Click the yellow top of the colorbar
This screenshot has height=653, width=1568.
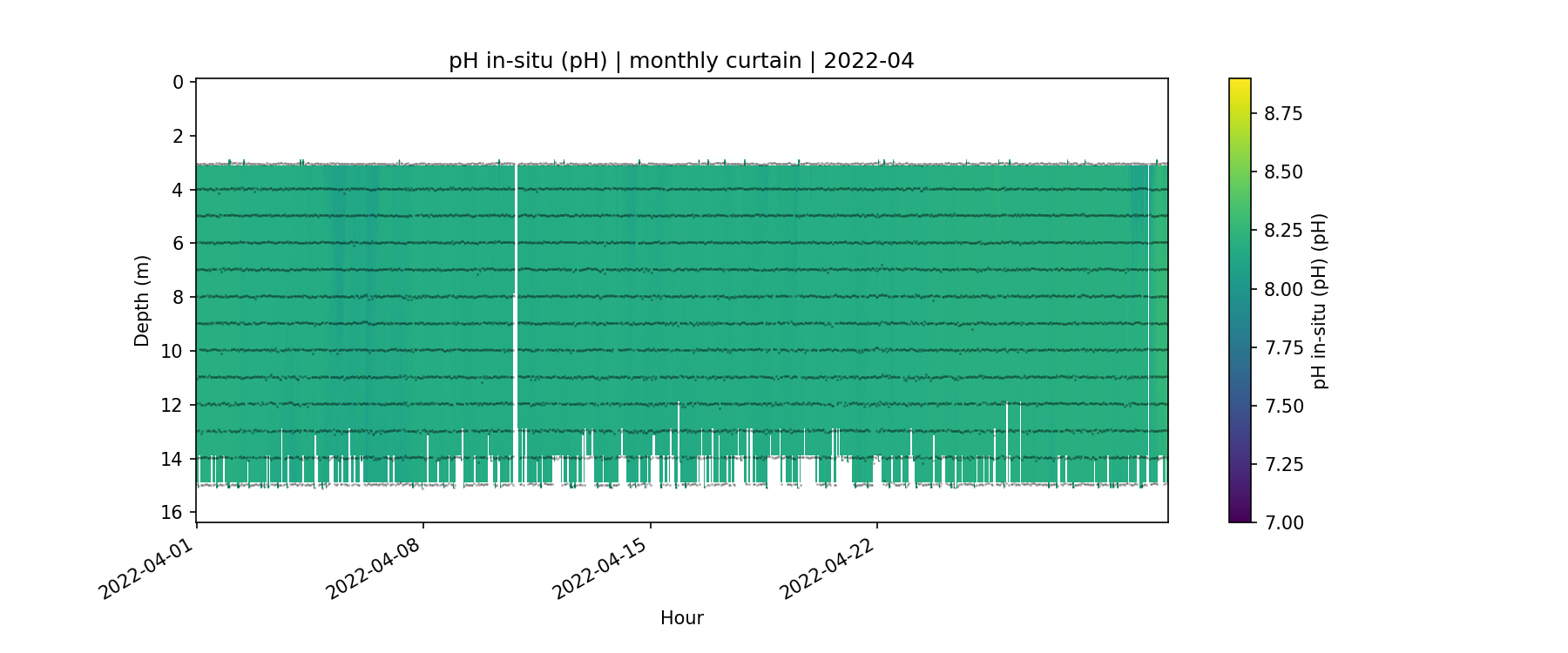coord(1240,84)
